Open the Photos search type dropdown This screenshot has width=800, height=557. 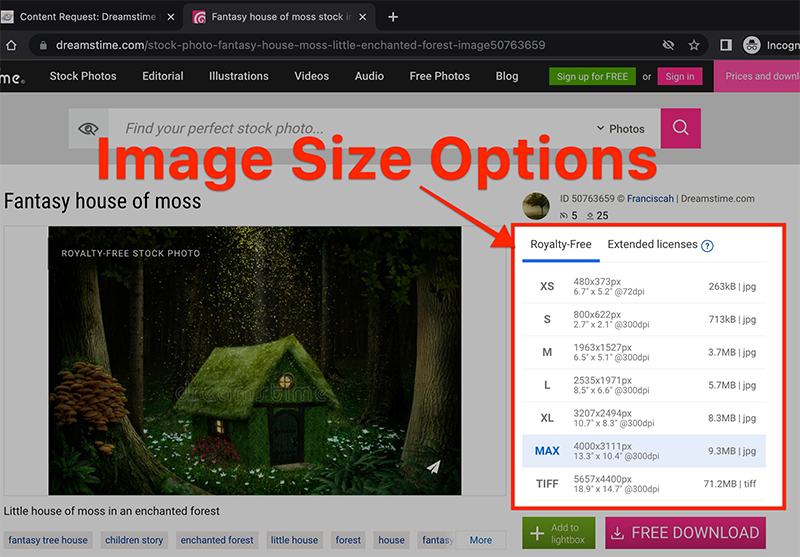tap(621, 129)
